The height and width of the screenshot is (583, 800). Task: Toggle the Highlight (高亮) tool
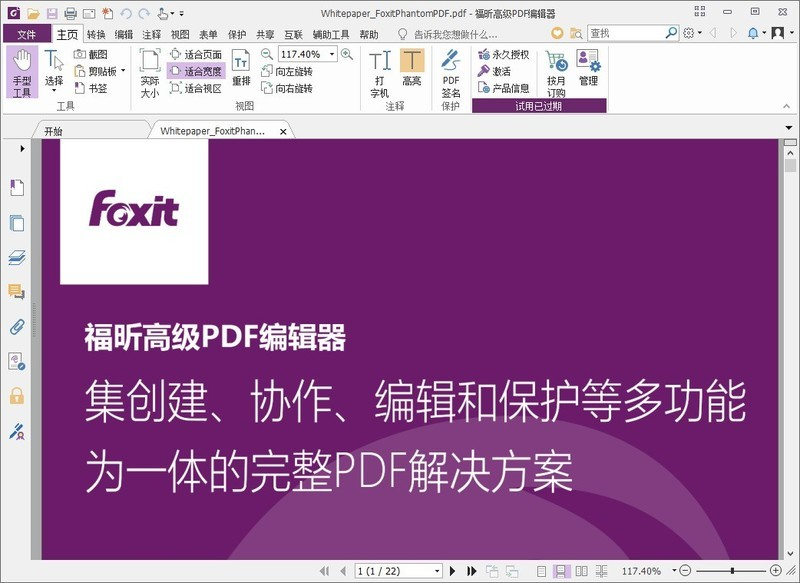[x=412, y=67]
